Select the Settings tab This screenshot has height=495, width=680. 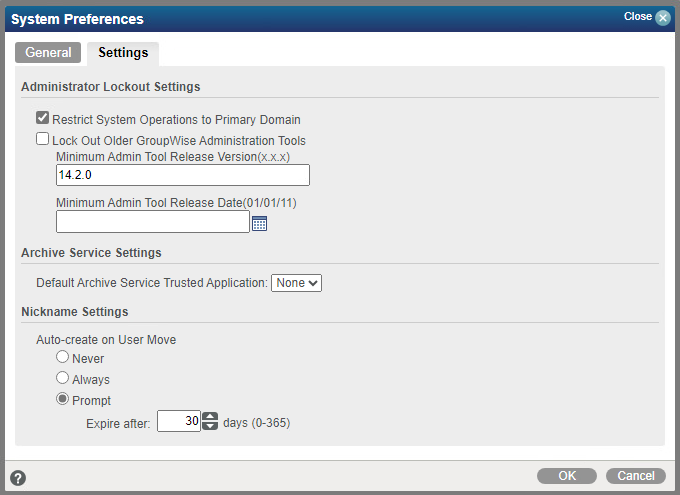pos(123,53)
